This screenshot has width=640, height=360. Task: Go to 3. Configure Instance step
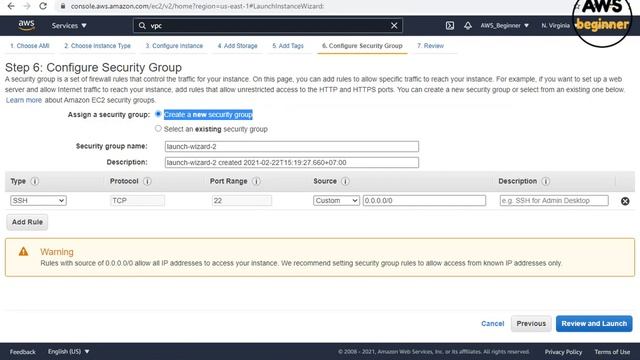174,46
